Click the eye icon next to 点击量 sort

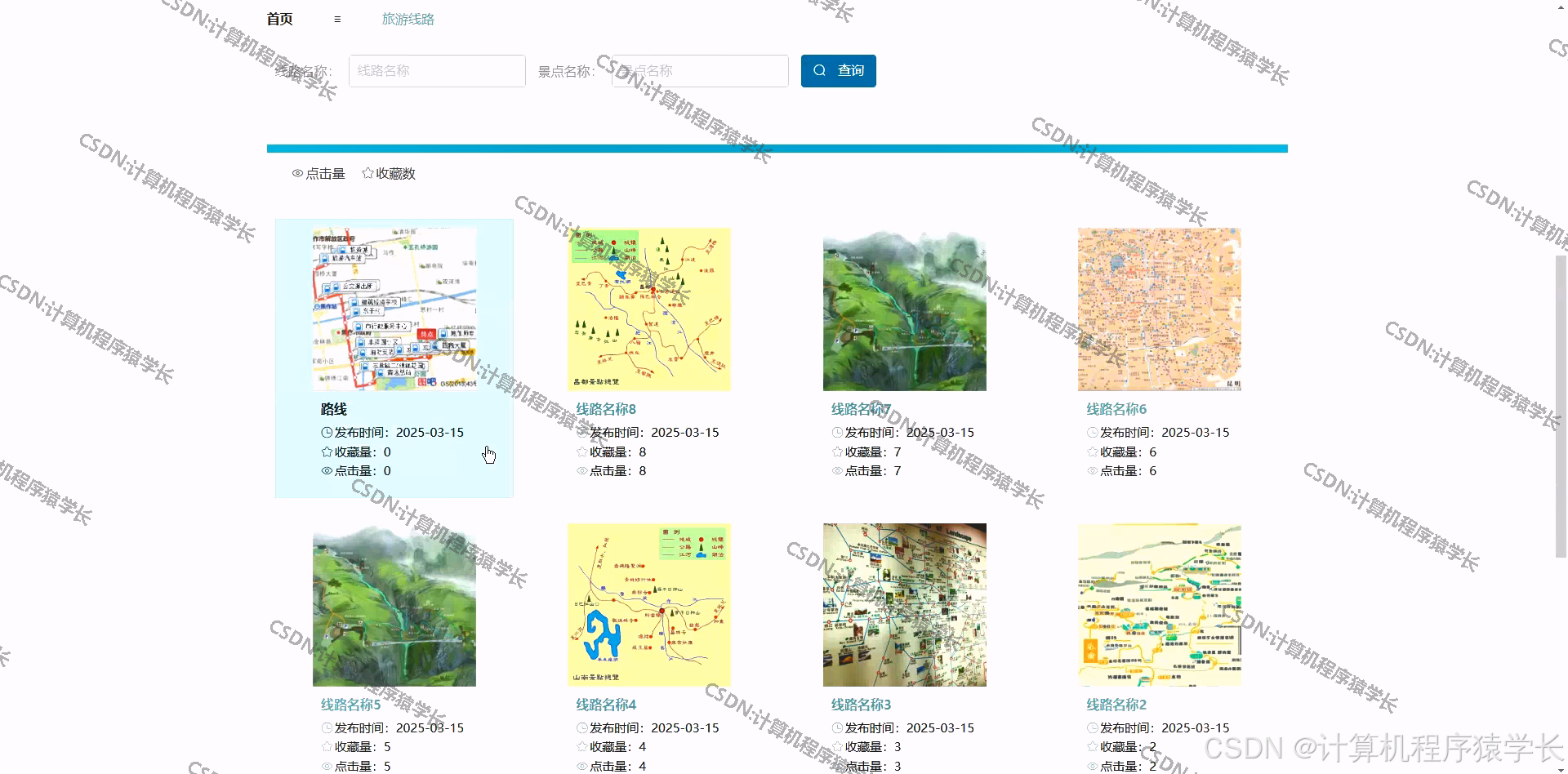(297, 174)
